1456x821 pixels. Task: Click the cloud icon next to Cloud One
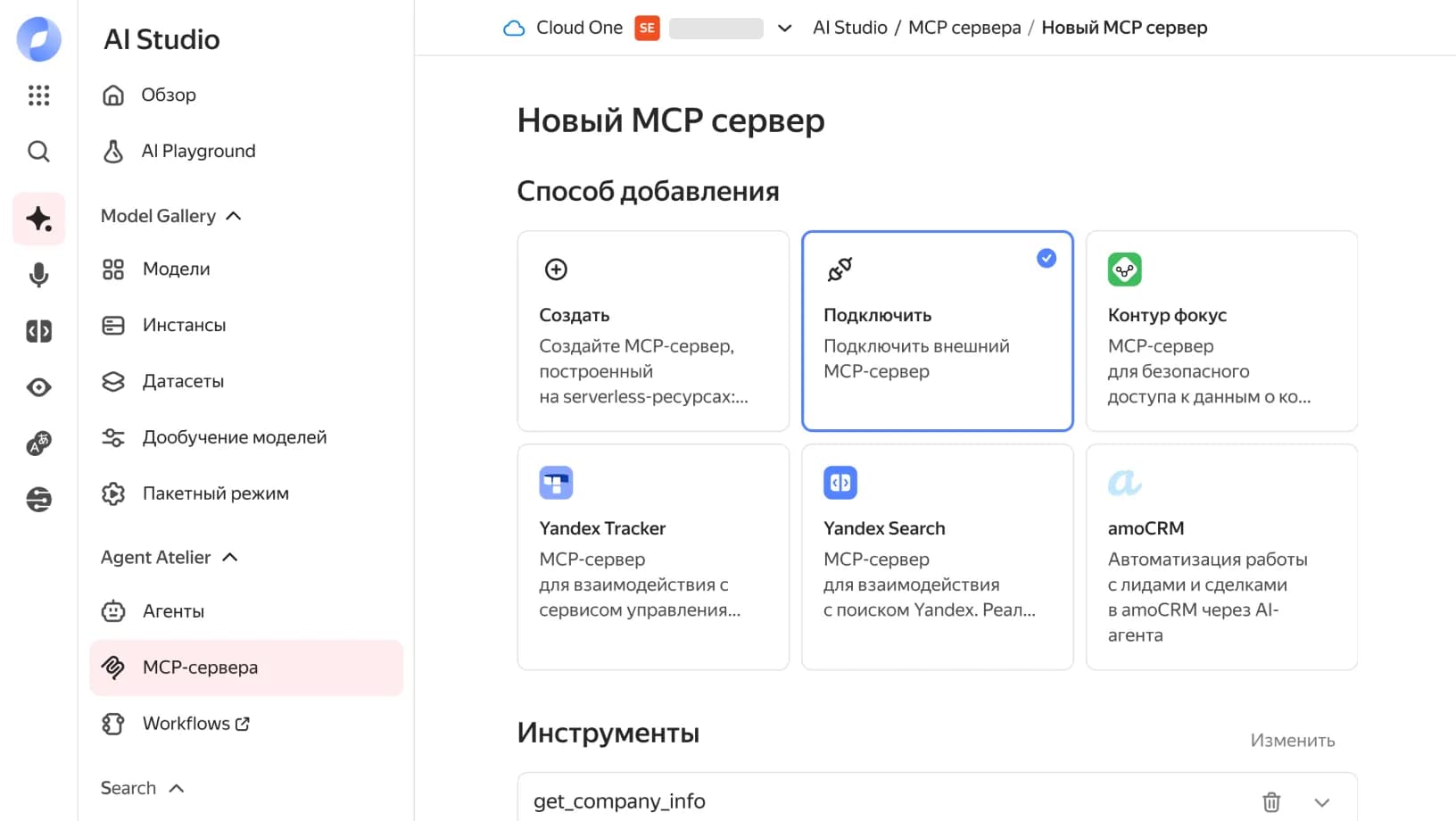514,28
